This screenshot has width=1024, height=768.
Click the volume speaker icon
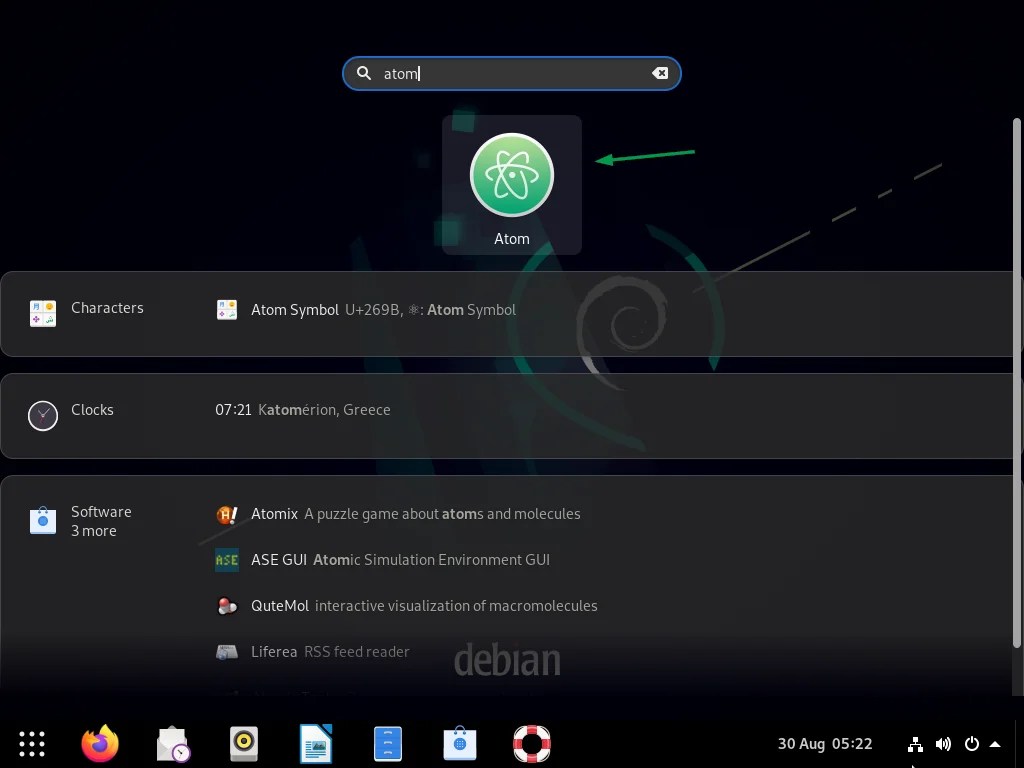point(943,744)
